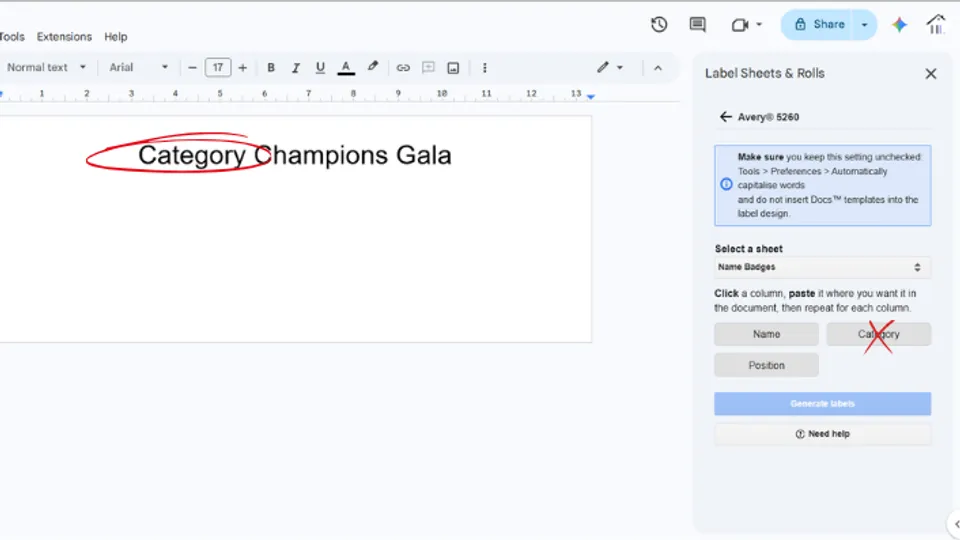The height and width of the screenshot is (540, 960).
Task: Insert an image from the toolbar
Action: coord(453,67)
